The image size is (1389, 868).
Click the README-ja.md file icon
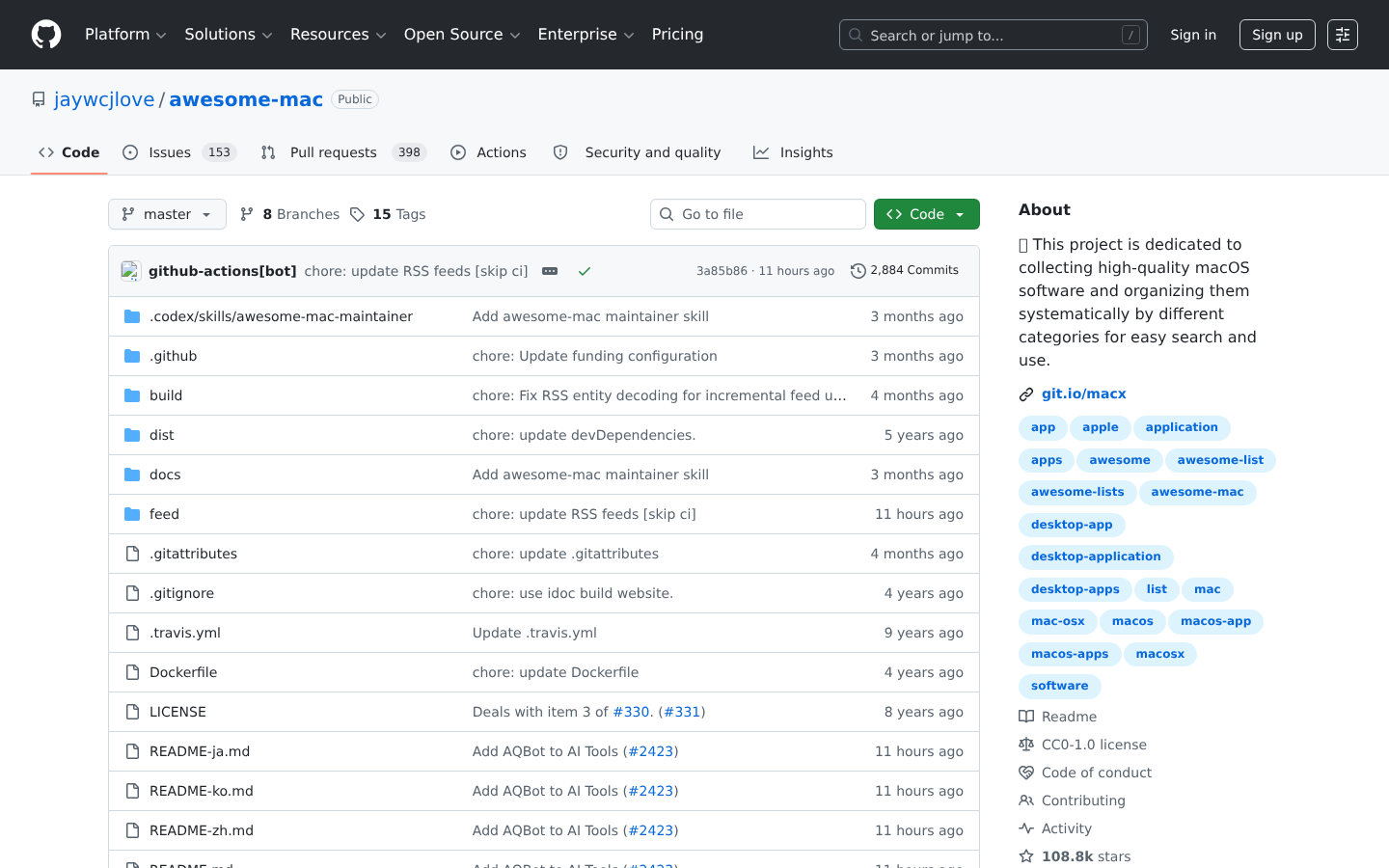(x=132, y=751)
